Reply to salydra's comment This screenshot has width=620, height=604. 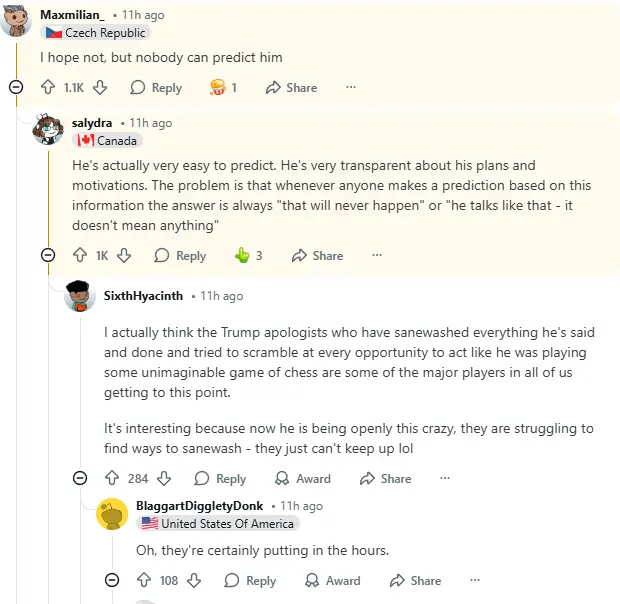coord(180,256)
